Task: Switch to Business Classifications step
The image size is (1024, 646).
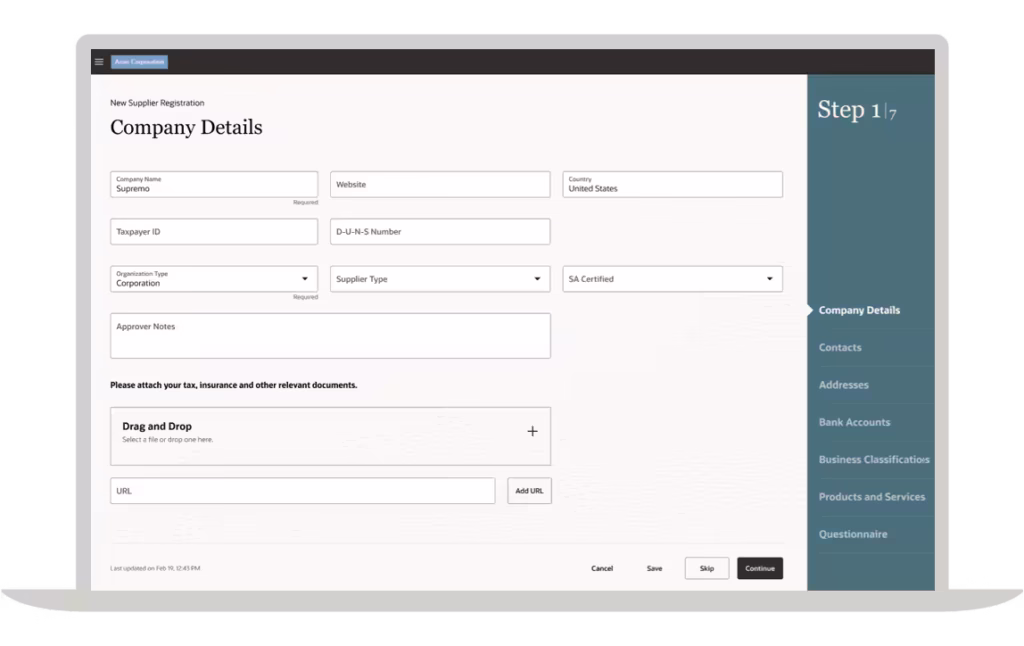Action: pyautogui.click(x=873, y=460)
